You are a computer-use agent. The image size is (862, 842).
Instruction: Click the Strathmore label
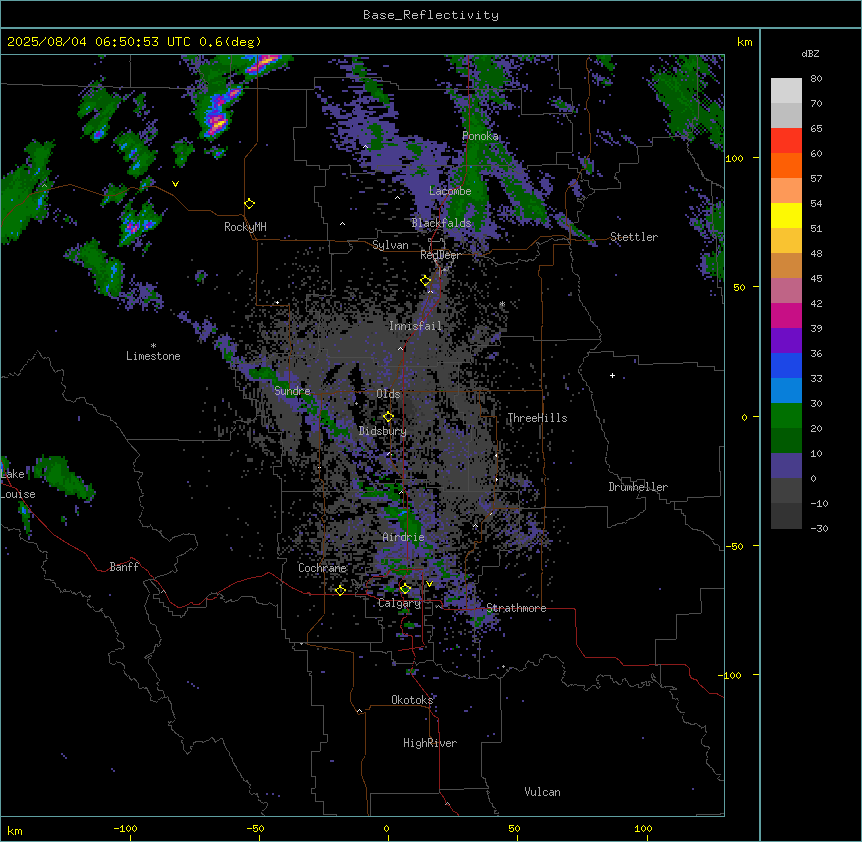click(x=516, y=608)
